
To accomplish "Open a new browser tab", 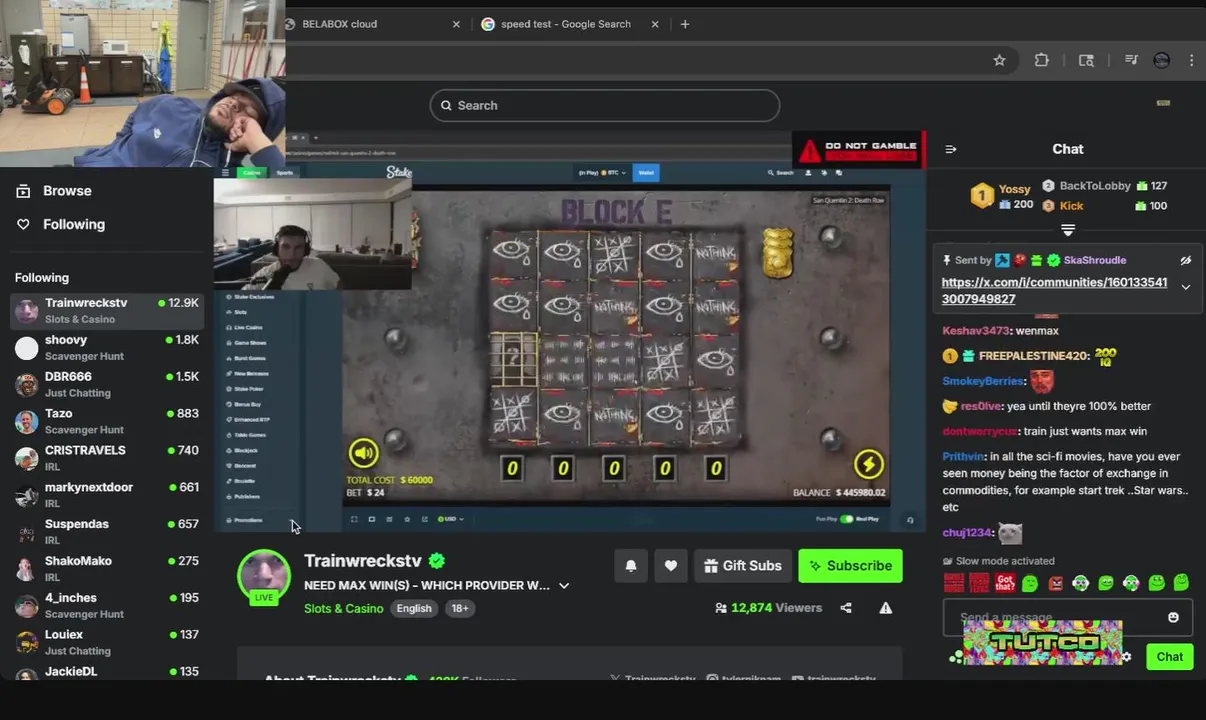I will click(685, 24).
